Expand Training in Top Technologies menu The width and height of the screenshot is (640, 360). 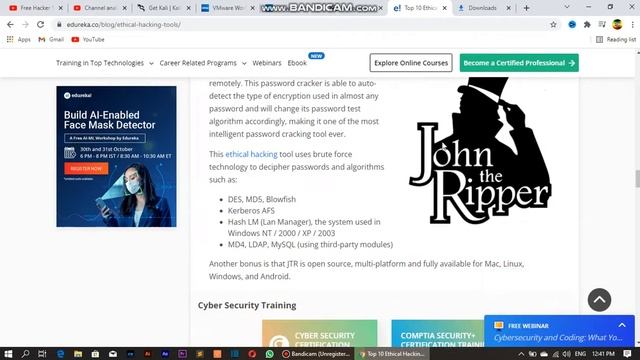click(104, 63)
